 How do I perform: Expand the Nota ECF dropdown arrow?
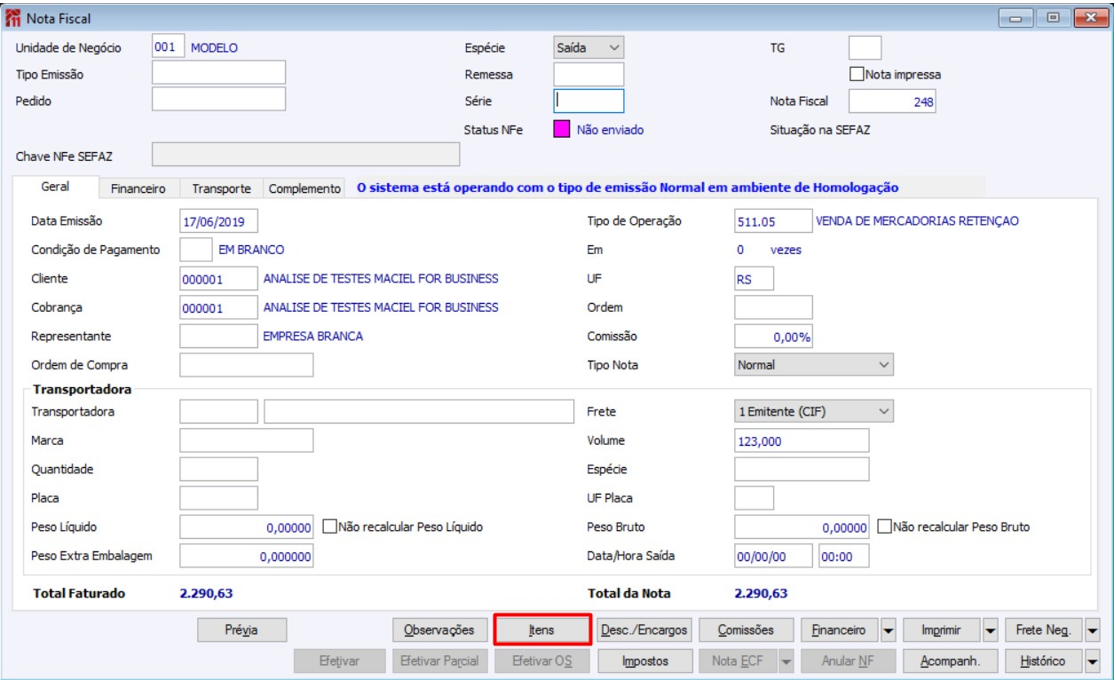click(x=786, y=661)
